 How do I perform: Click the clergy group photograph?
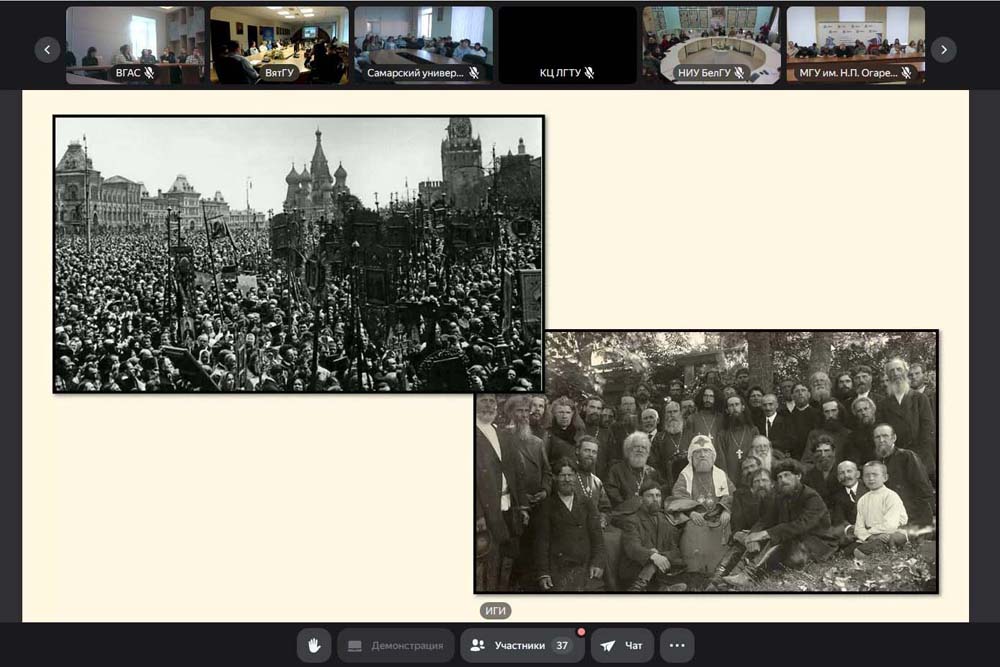(x=706, y=460)
